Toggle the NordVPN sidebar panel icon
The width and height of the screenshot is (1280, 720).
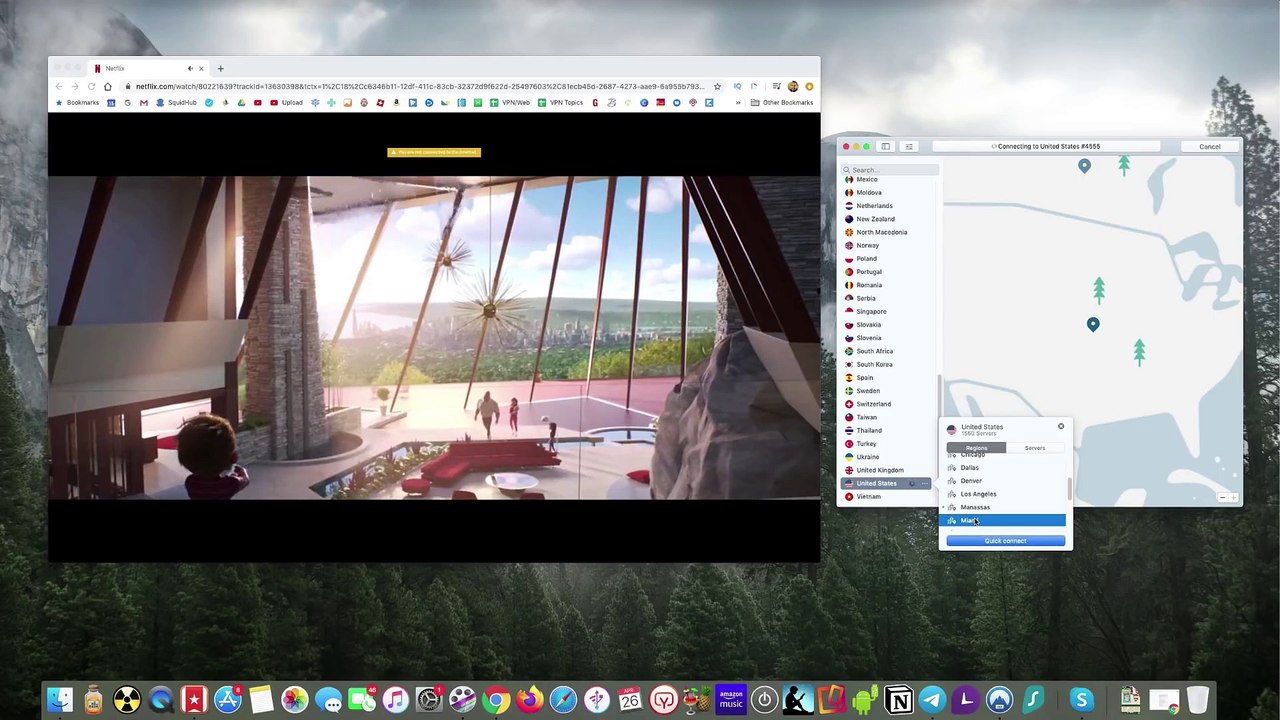click(x=885, y=147)
